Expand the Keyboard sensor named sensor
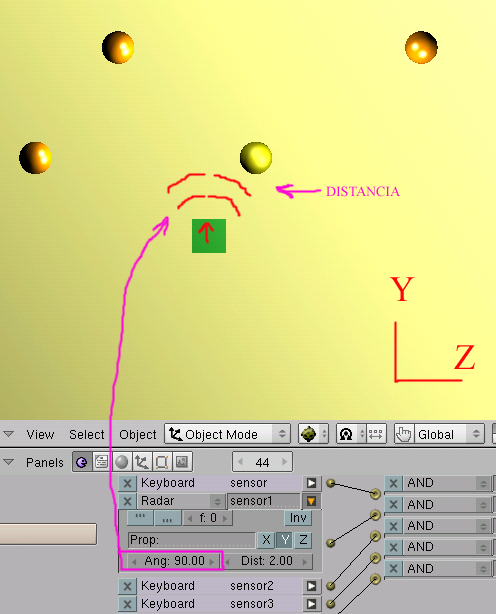This screenshot has width=496, height=614. [x=311, y=483]
